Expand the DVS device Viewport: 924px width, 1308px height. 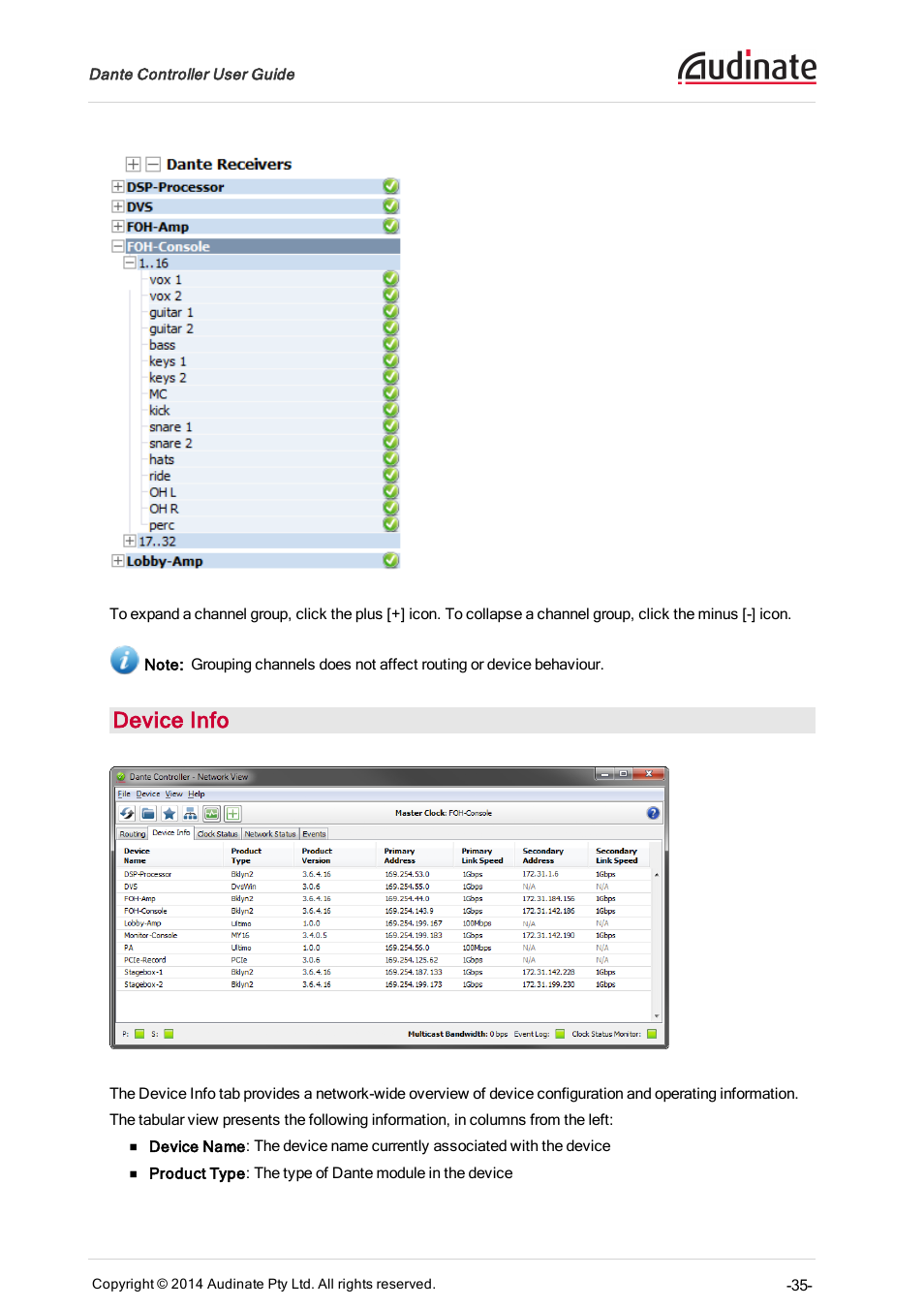point(118,206)
